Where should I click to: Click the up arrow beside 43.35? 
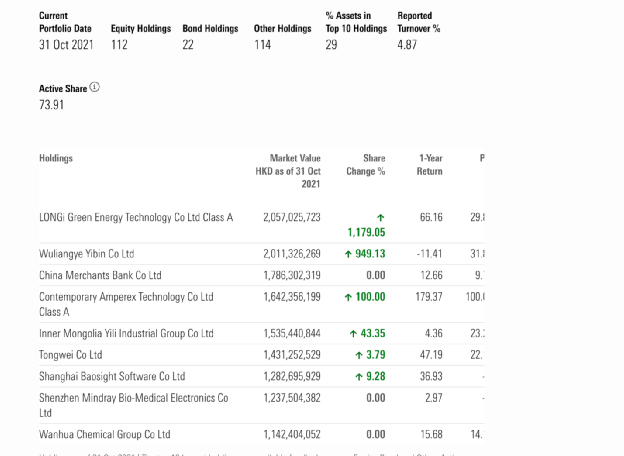[x=353, y=333]
